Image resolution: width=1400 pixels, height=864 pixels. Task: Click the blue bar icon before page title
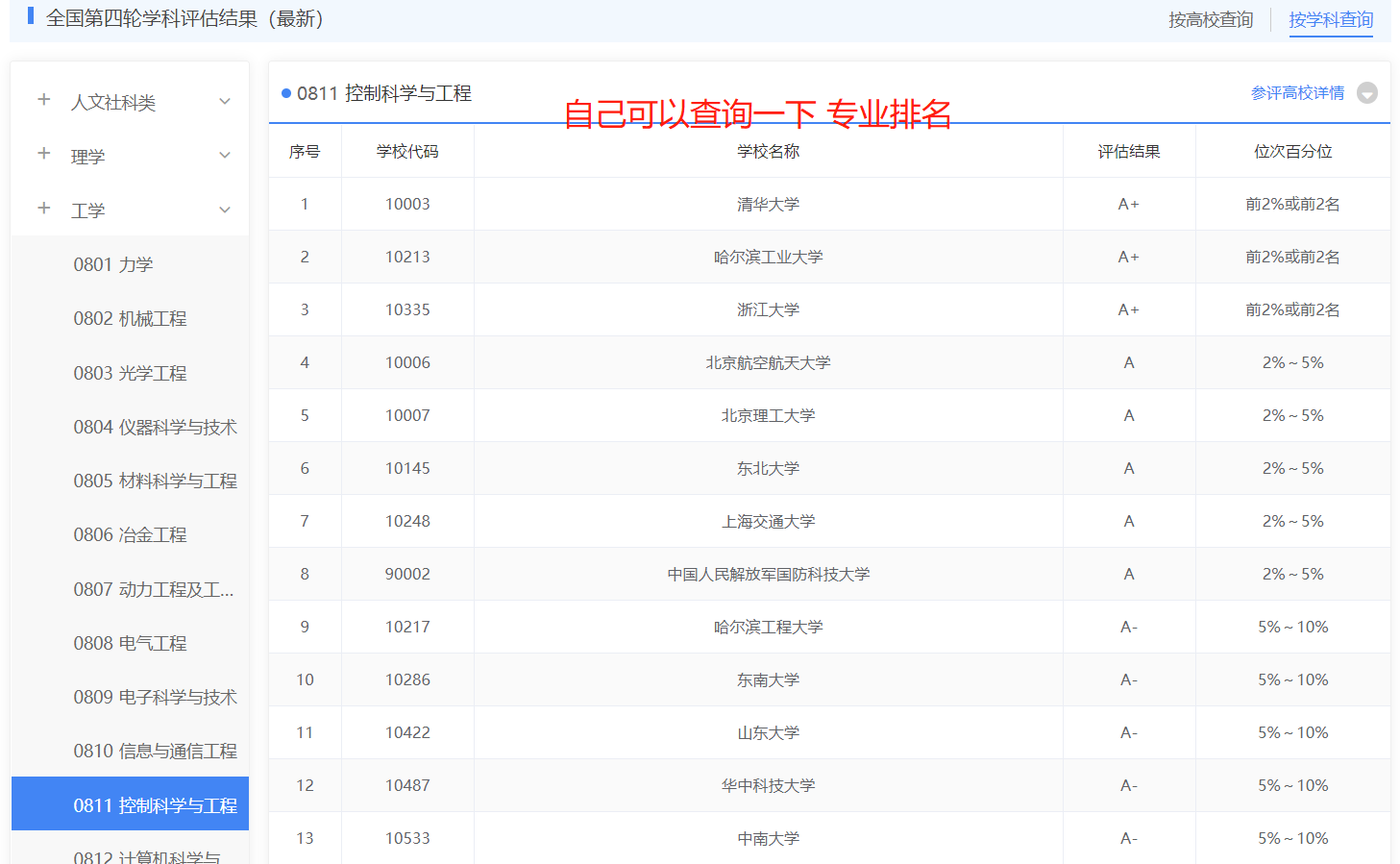[30, 17]
